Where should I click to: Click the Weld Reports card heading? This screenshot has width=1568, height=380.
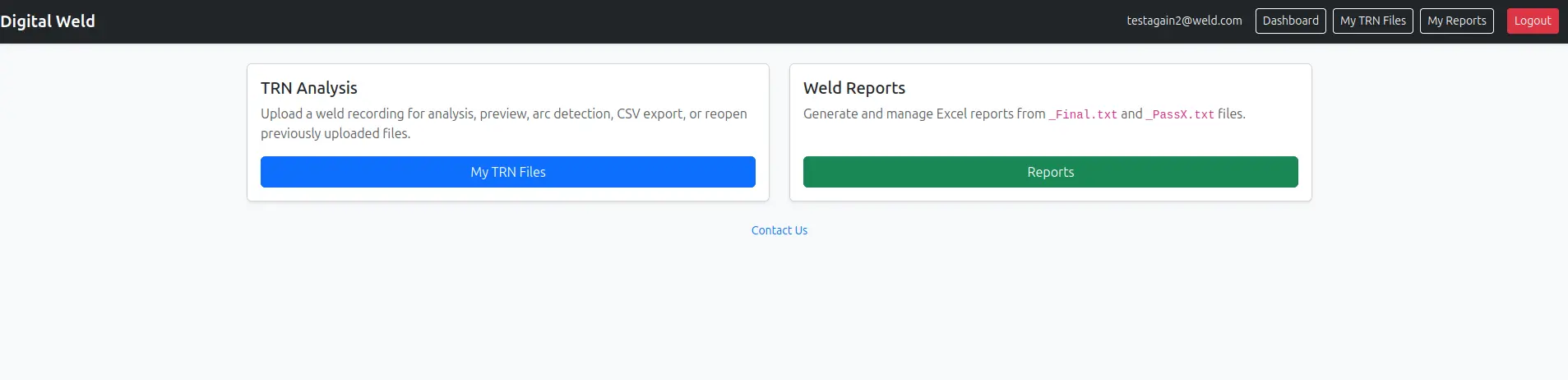(x=854, y=88)
